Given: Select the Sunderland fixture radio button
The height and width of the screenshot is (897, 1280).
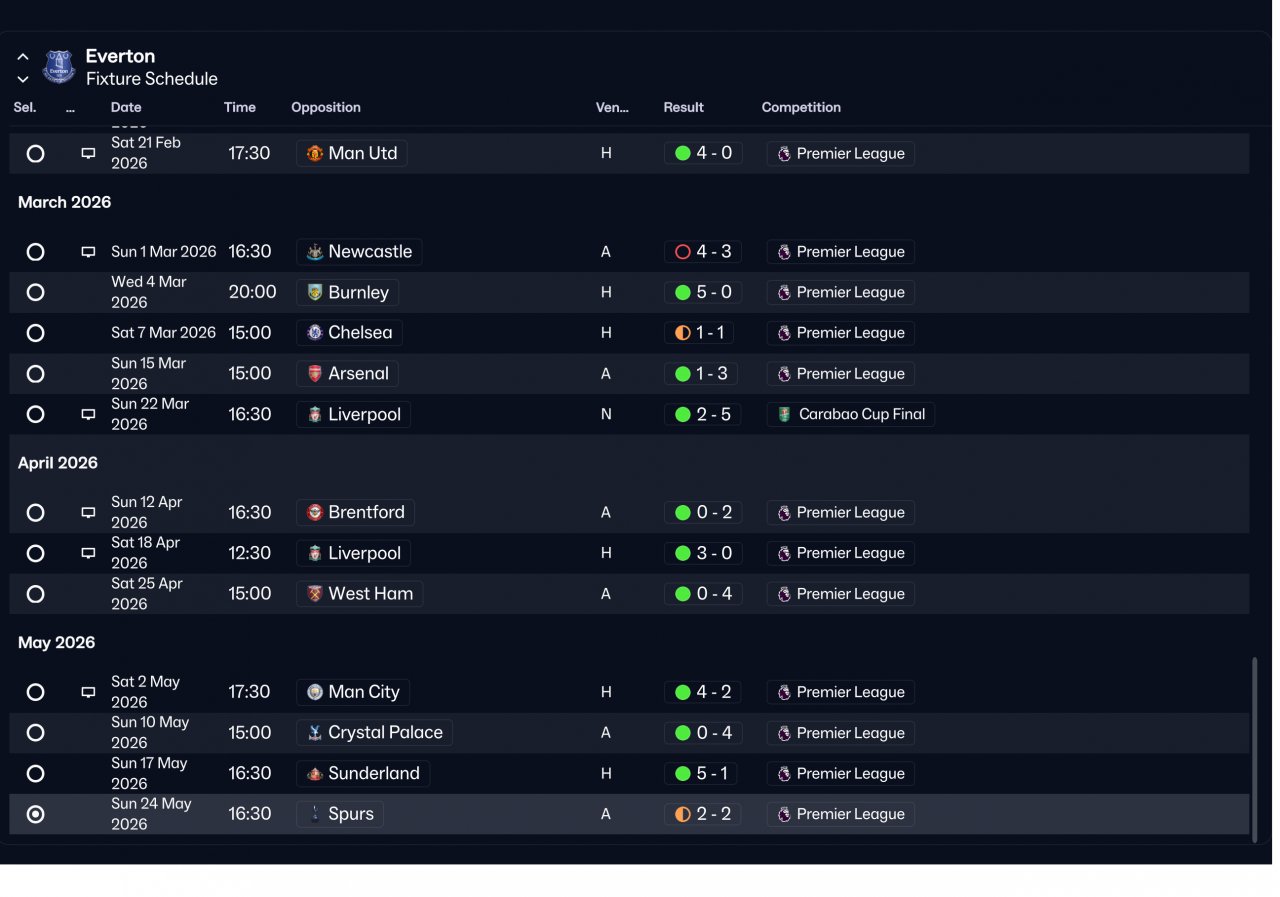Looking at the screenshot, I should pyautogui.click(x=36, y=774).
